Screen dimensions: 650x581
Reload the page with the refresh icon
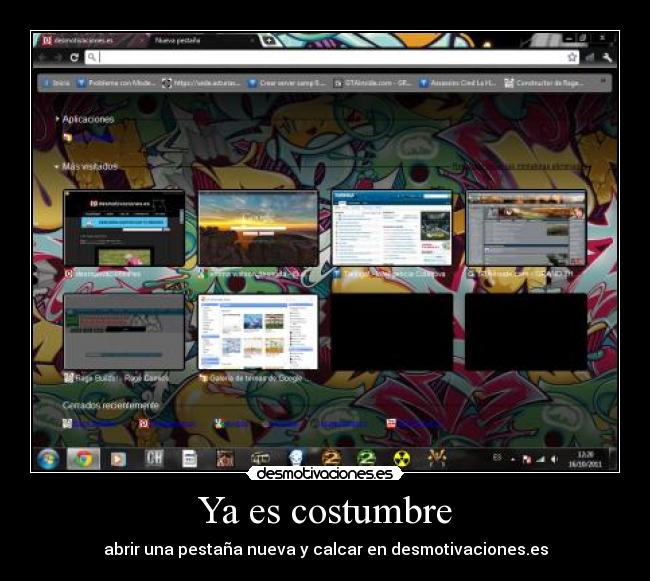coord(74,57)
